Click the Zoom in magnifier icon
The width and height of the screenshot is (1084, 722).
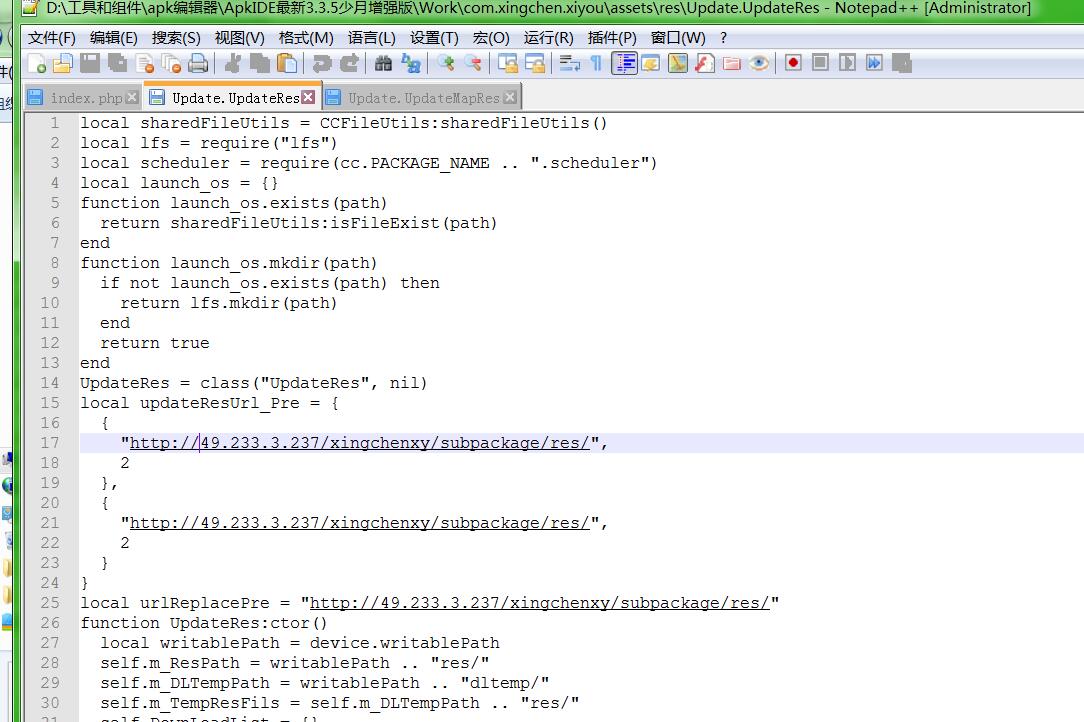[x=446, y=64]
